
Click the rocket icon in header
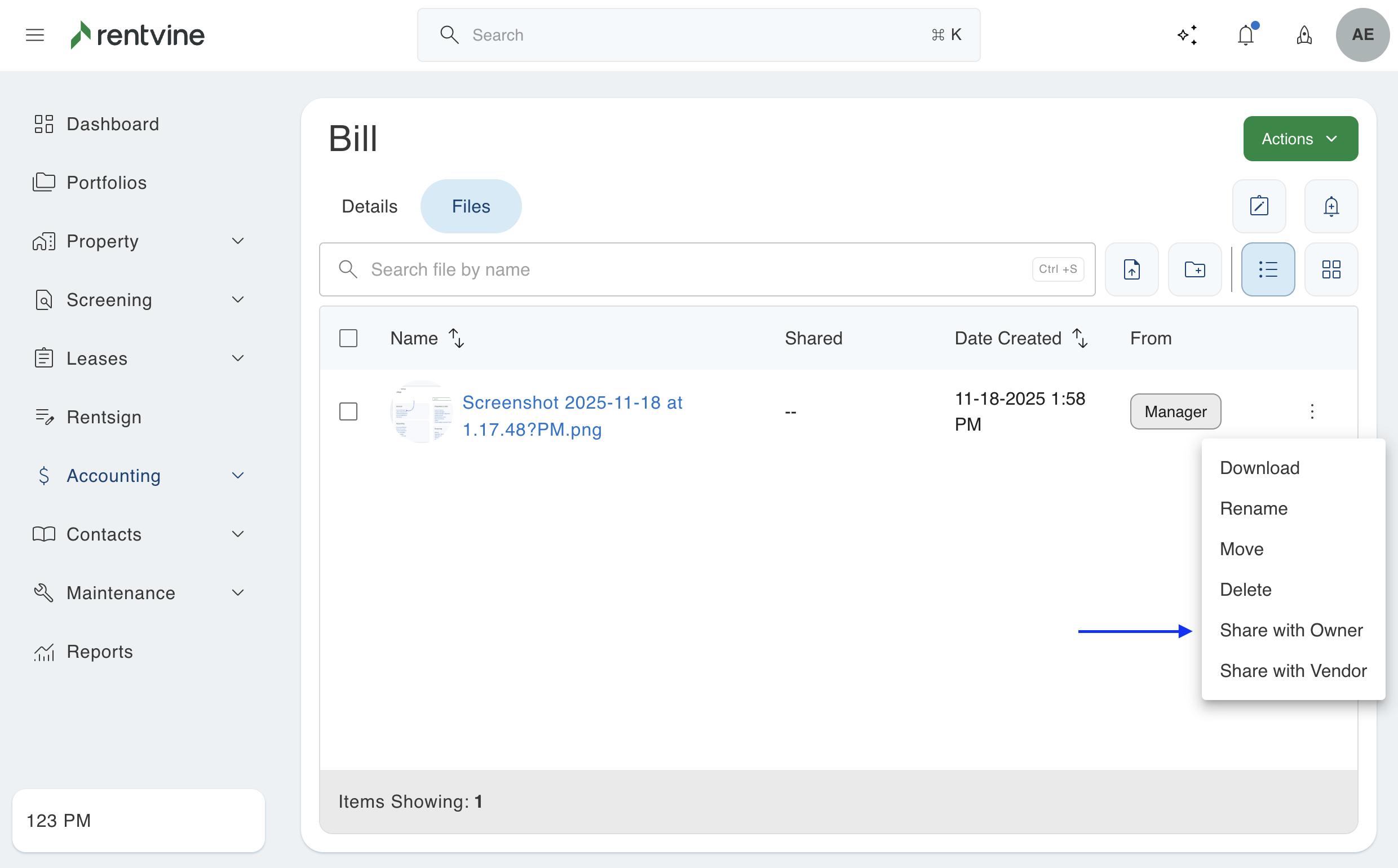point(1303,35)
